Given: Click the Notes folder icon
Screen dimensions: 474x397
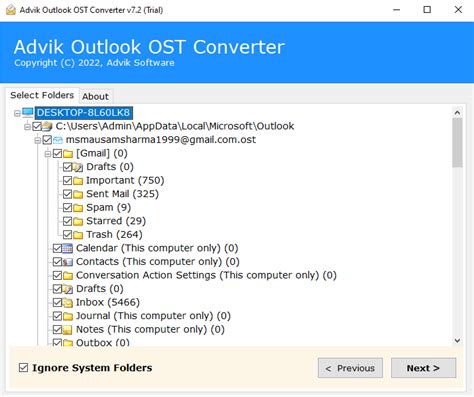Looking at the screenshot, I should (x=68, y=330).
